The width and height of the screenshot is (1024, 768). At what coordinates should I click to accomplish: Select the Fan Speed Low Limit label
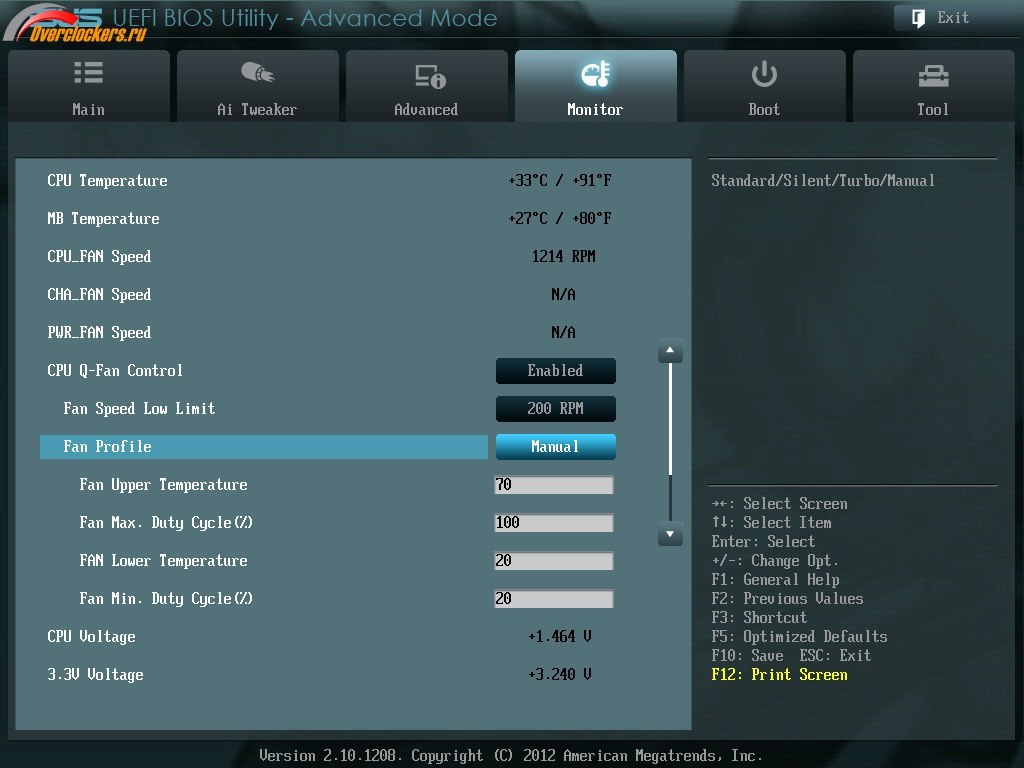(x=139, y=409)
